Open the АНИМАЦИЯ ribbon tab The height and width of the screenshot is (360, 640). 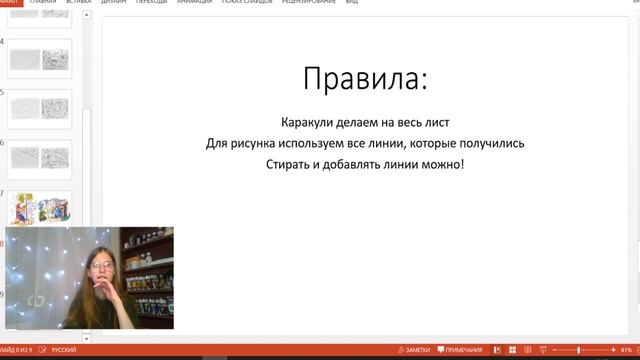[x=194, y=2]
